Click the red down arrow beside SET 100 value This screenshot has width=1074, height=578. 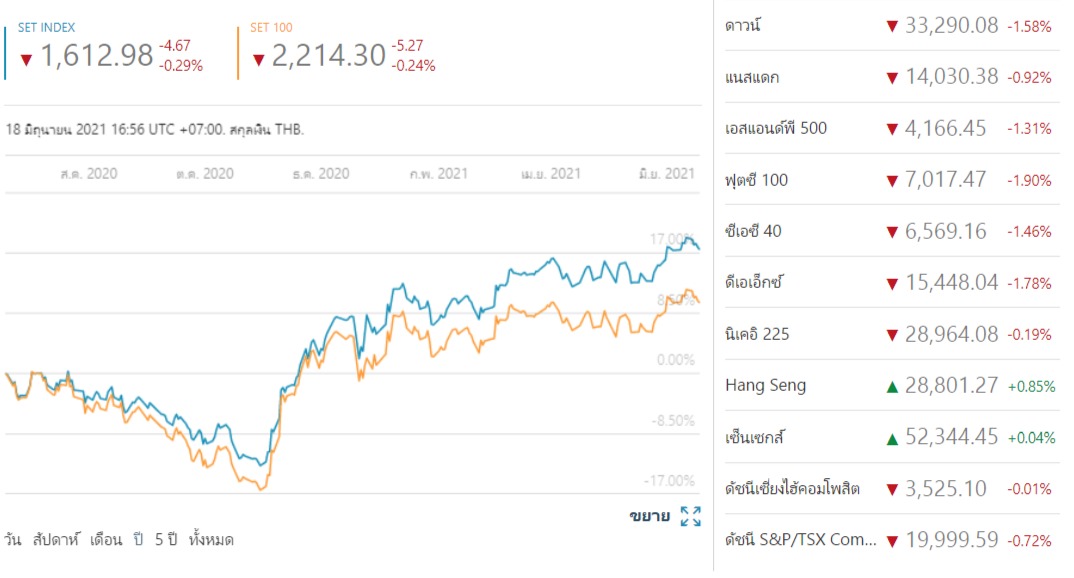258,58
